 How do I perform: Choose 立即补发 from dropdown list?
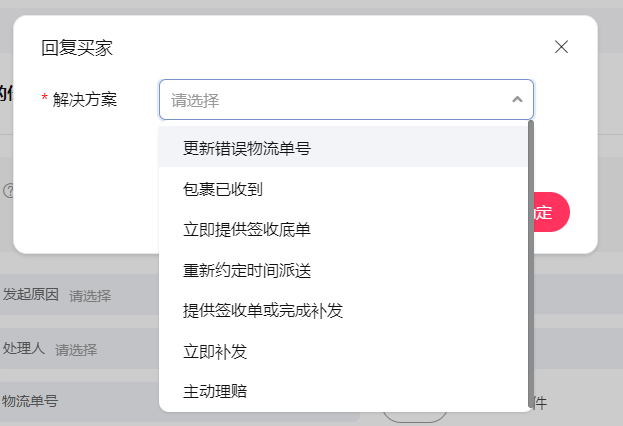click(x=343, y=351)
